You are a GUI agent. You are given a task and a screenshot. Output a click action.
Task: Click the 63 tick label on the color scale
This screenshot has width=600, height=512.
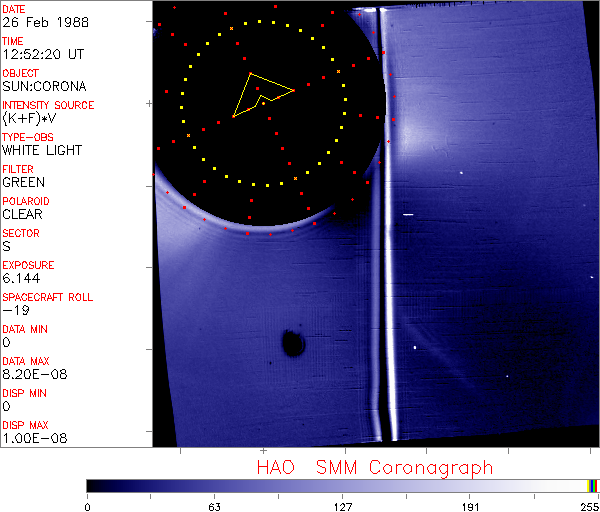click(x=214, y=505)
